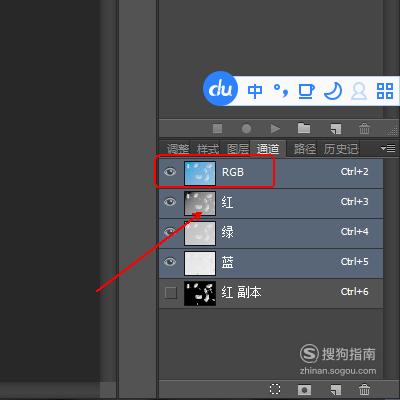Hide the 绿 channel
400x400 pixels.
(x=170, y=232)
